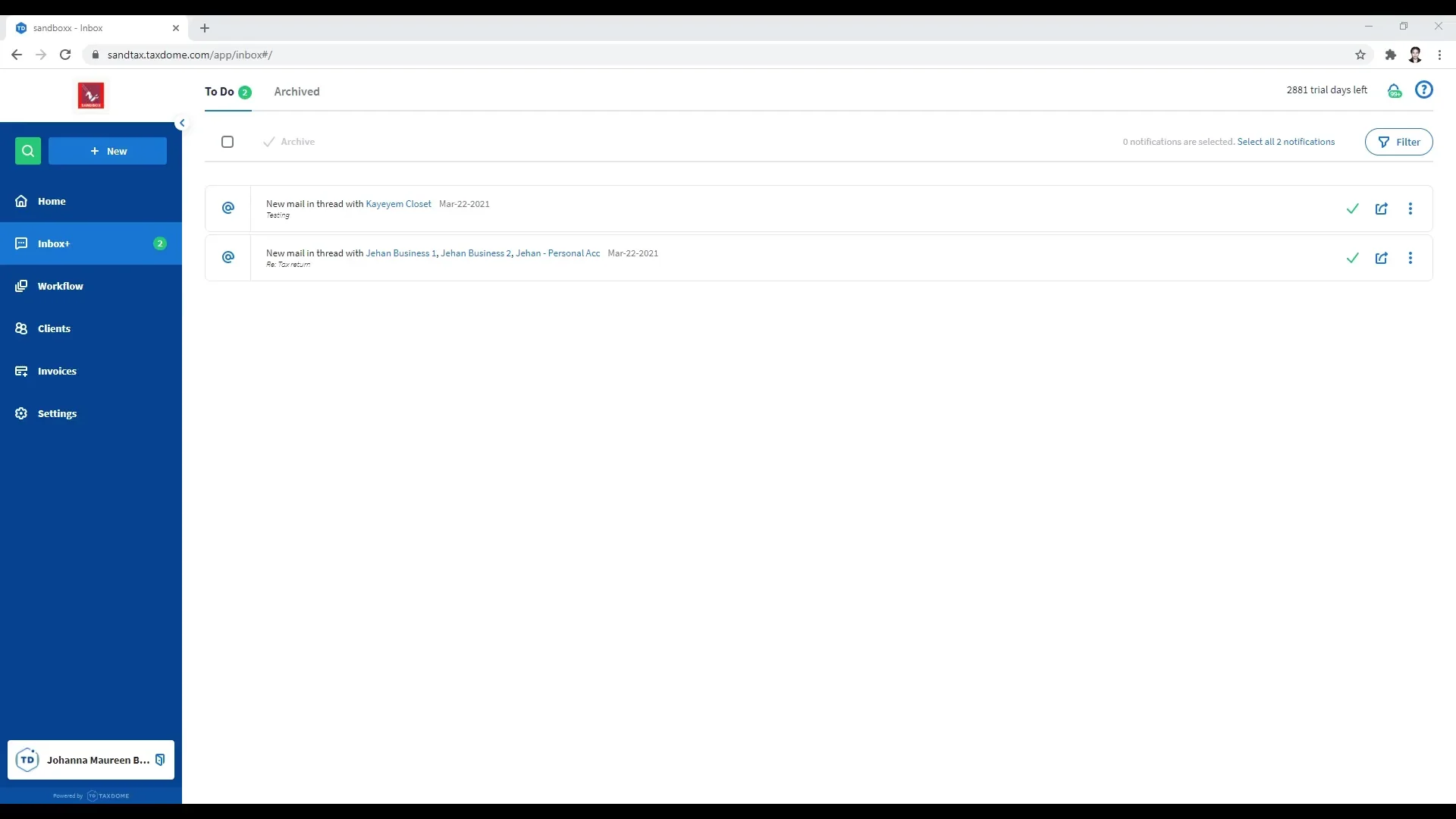Toggle selection of the first notification checkbox
Viewport: 1456px width, 819px height.
point(227,209)
